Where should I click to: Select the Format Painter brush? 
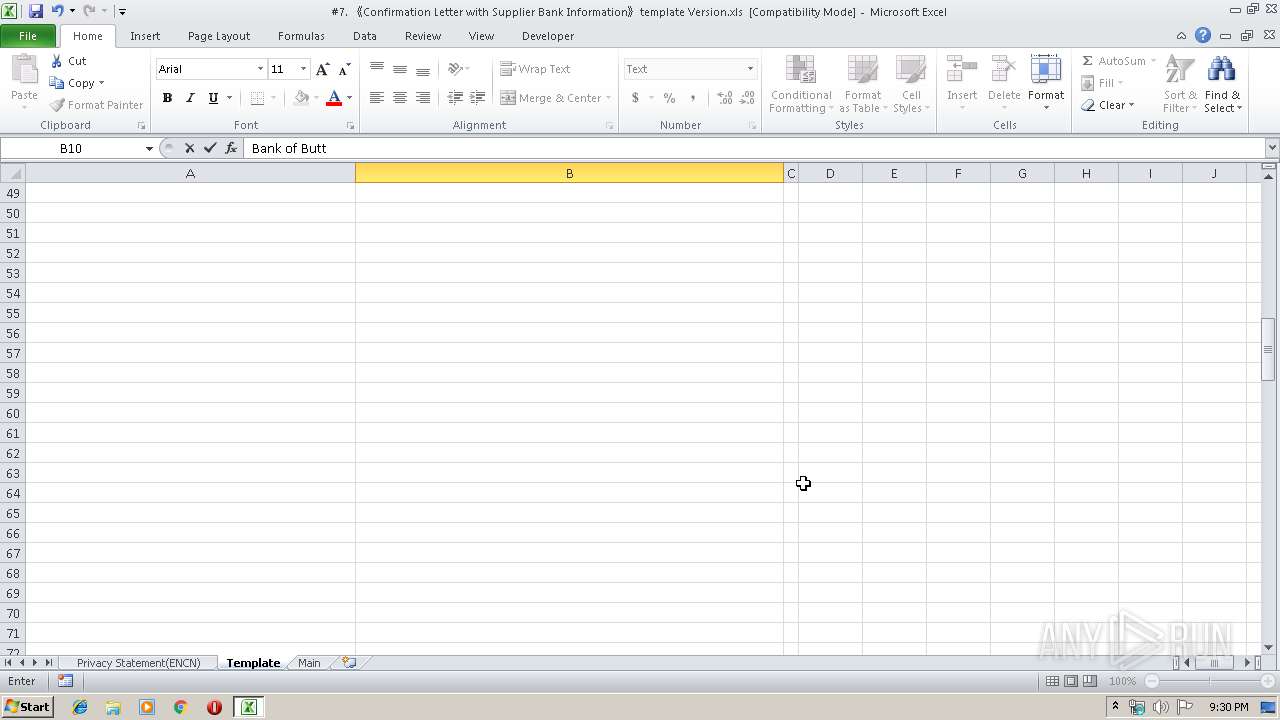(x=96, y=105)
